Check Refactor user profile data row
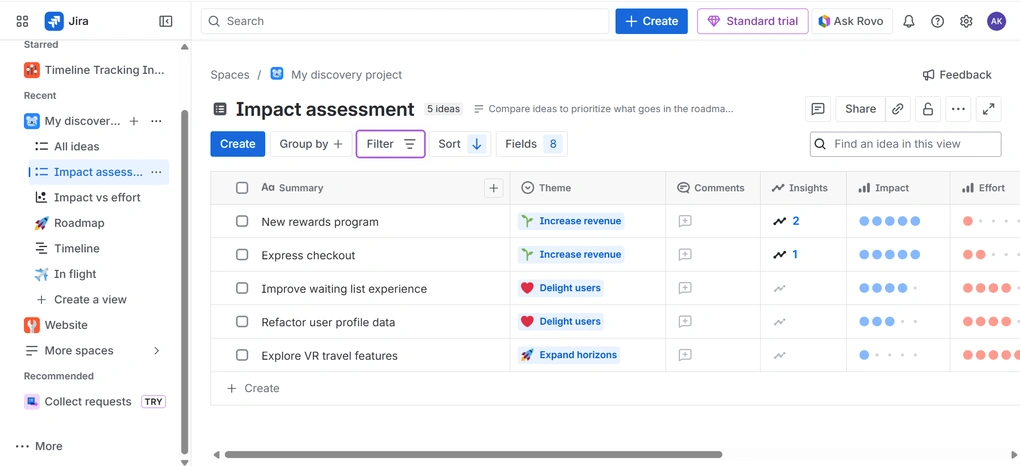 (x=242, y=322)
